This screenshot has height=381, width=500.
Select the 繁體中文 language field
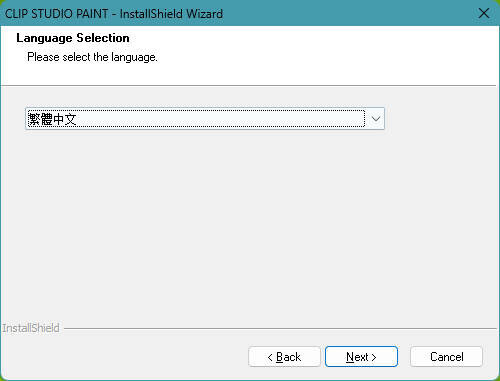click(205, 119)
